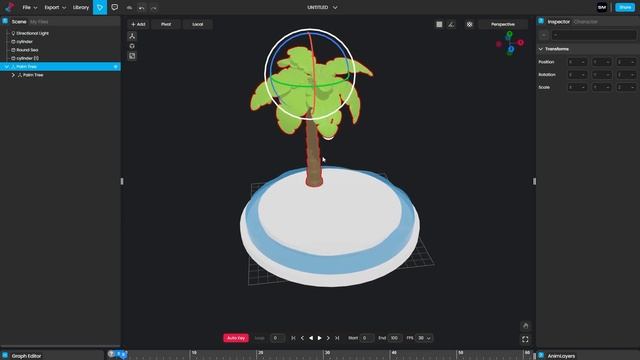Play the animation forward
Screen dimensions: 640x360
click(320, 338)
